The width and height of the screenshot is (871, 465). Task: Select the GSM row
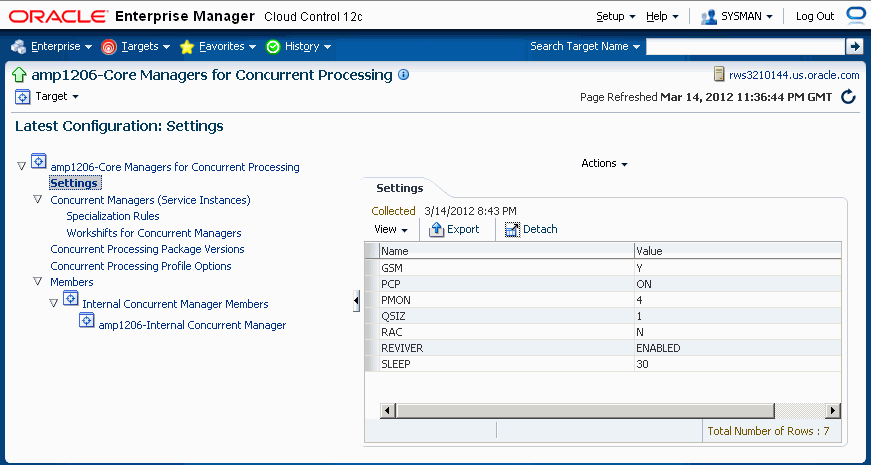[603, 268]
